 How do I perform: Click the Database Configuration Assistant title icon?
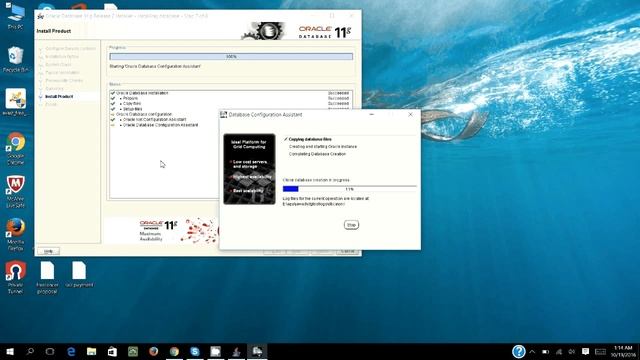pyautogui.click(x=223, y=115)
